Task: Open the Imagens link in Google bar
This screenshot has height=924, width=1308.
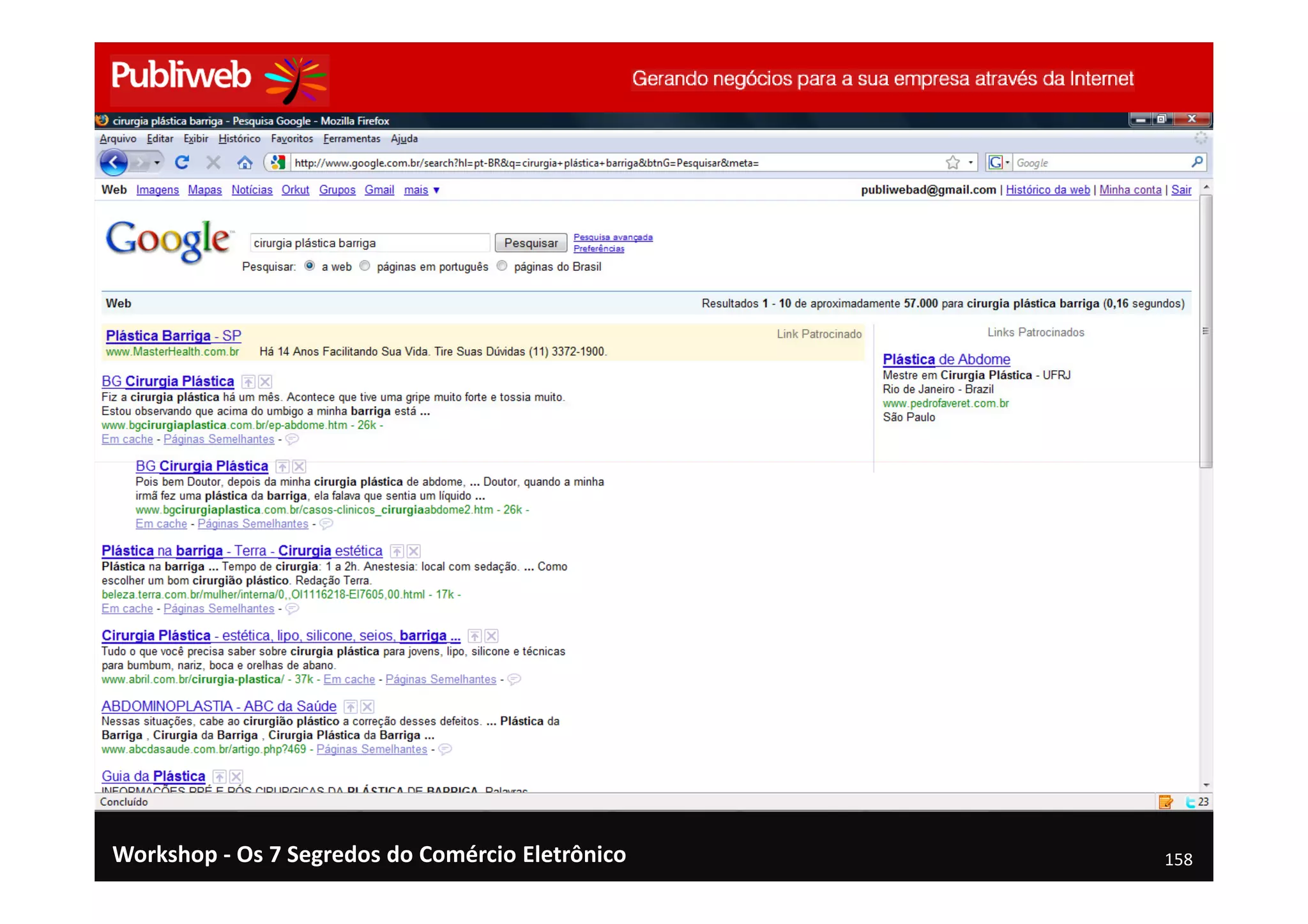Action: tap(157, 190)
